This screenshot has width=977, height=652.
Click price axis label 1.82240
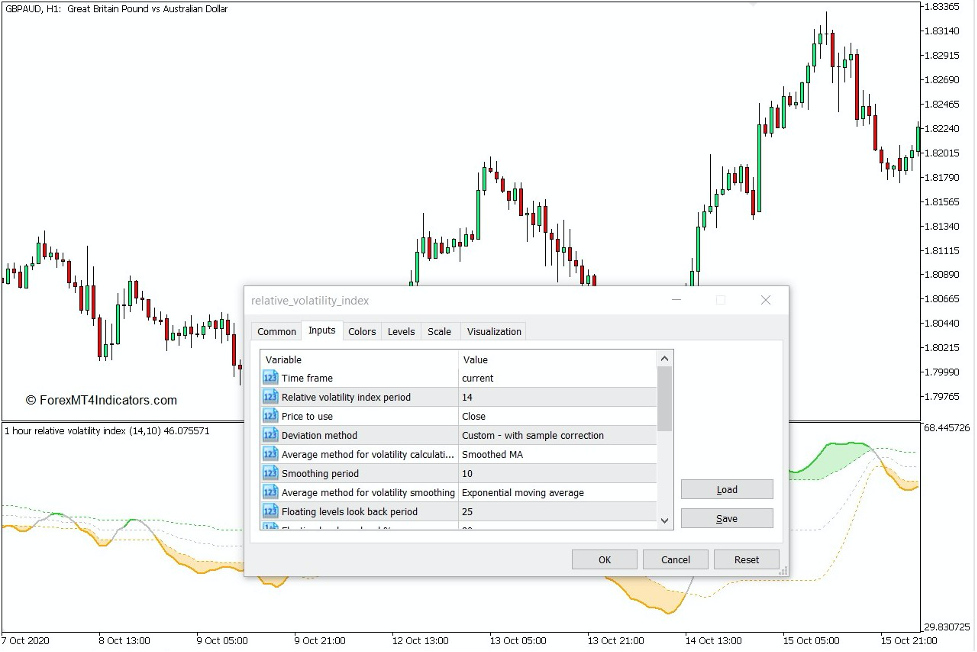[x=942, y=128]
